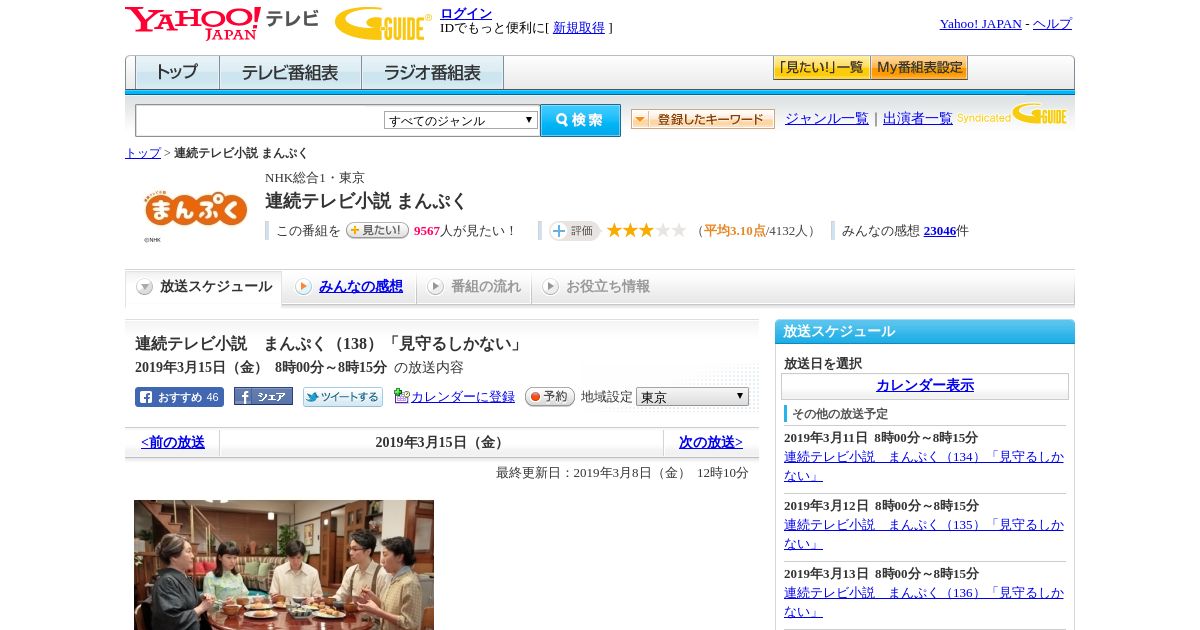Screen dimensions: 1200x630
Task: Click the search keyword input field
Action: tap(260, 120)
